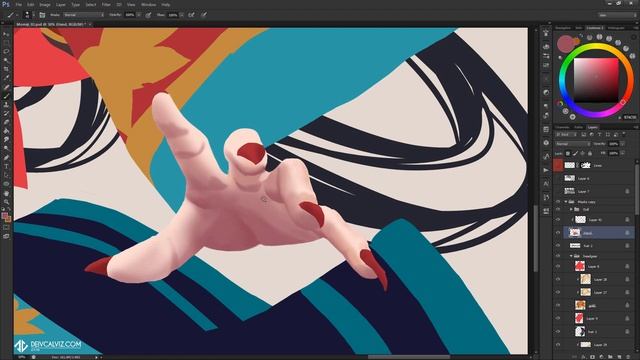Select the Healing Brush tool
Screen dimensions: 640x360
6,87
